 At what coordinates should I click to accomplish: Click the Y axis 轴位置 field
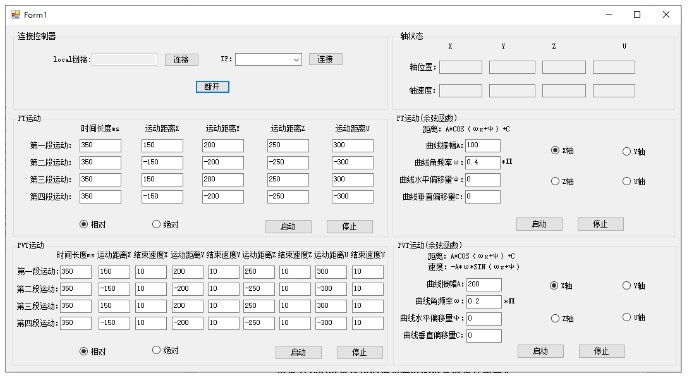tap(512, 67)
